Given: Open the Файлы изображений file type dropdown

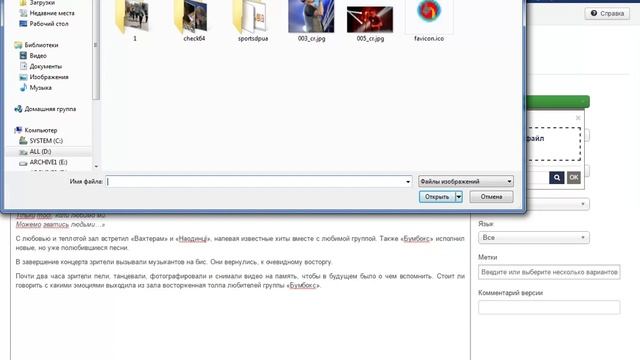Looking at the screenshot, I should [x=466, y=181].
